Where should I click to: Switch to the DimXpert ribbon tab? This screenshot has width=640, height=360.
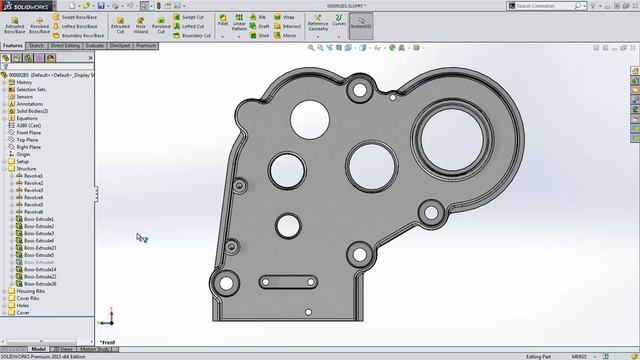tap(120, 46)
